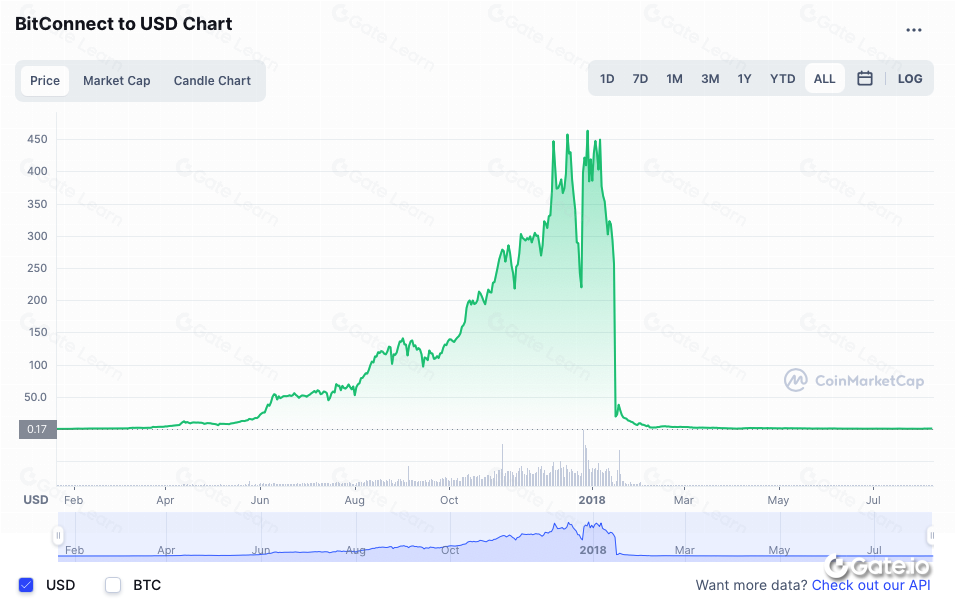Set time range to 7D

click(x=640, y=79)
